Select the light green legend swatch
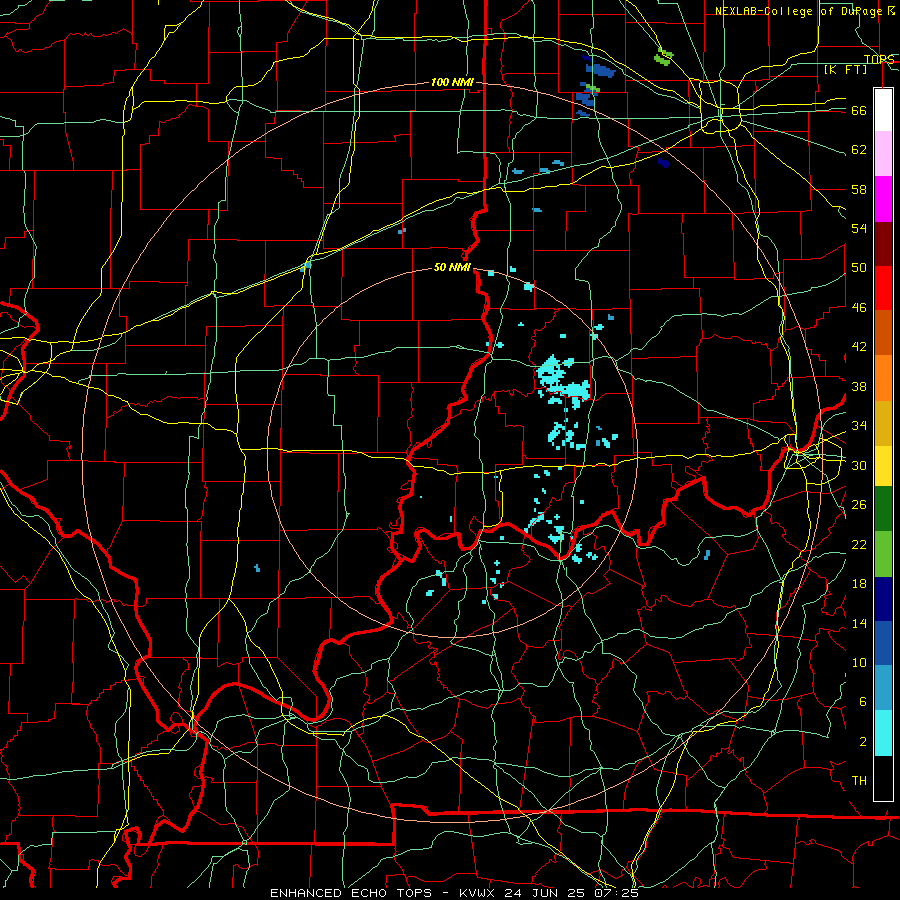The image size is (900, 900). [883, 553]
